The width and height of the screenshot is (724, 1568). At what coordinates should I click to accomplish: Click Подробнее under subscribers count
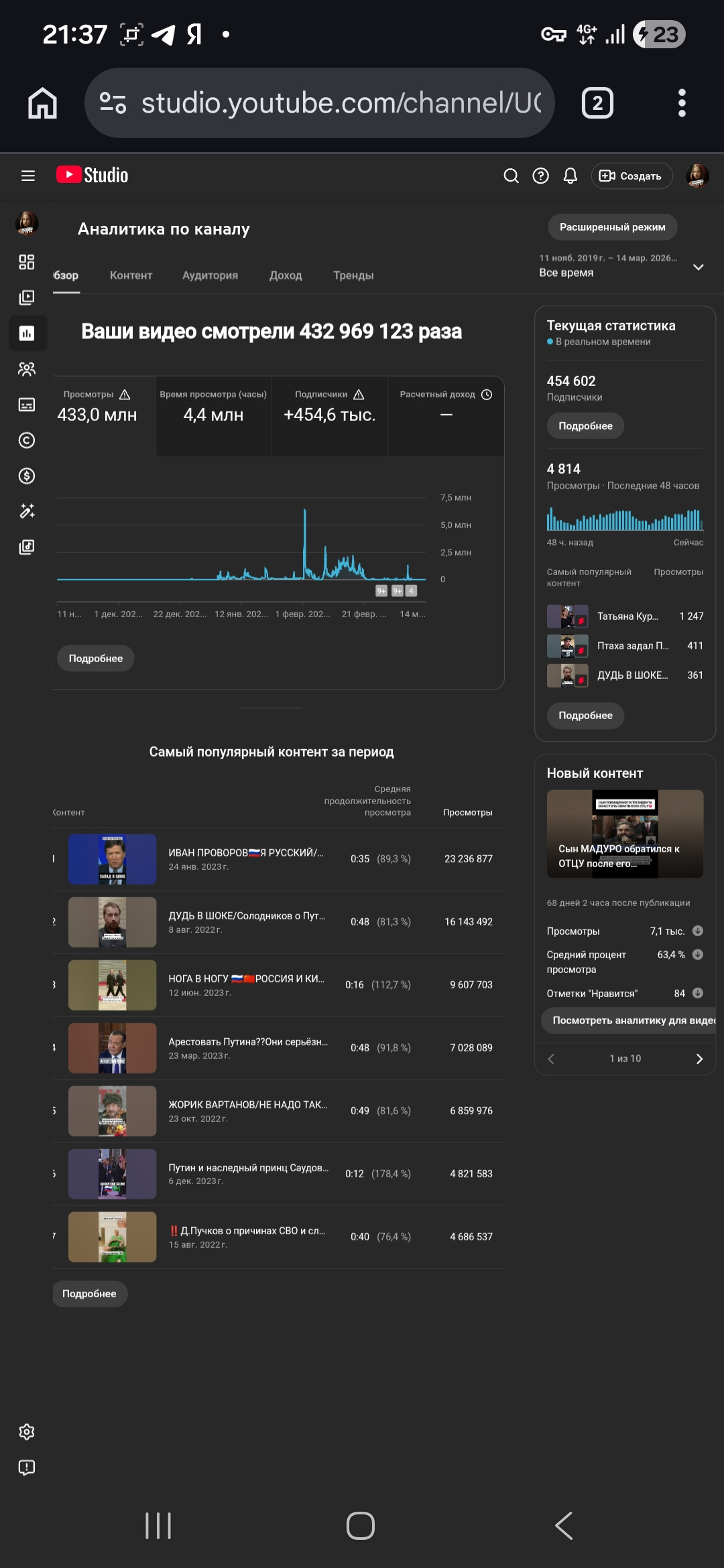585,426
